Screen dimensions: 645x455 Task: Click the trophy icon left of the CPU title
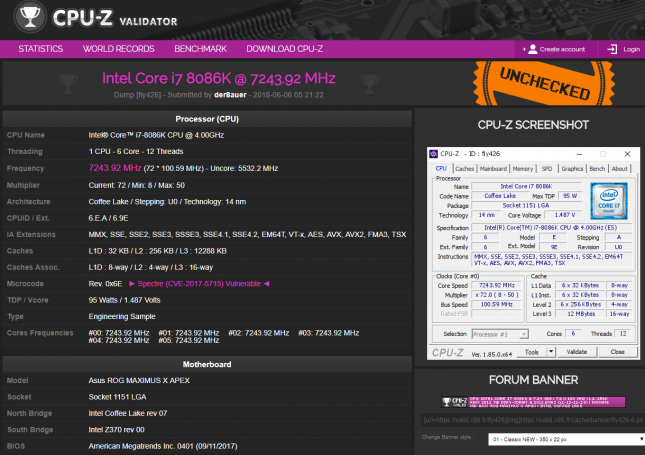pos(68,84)
